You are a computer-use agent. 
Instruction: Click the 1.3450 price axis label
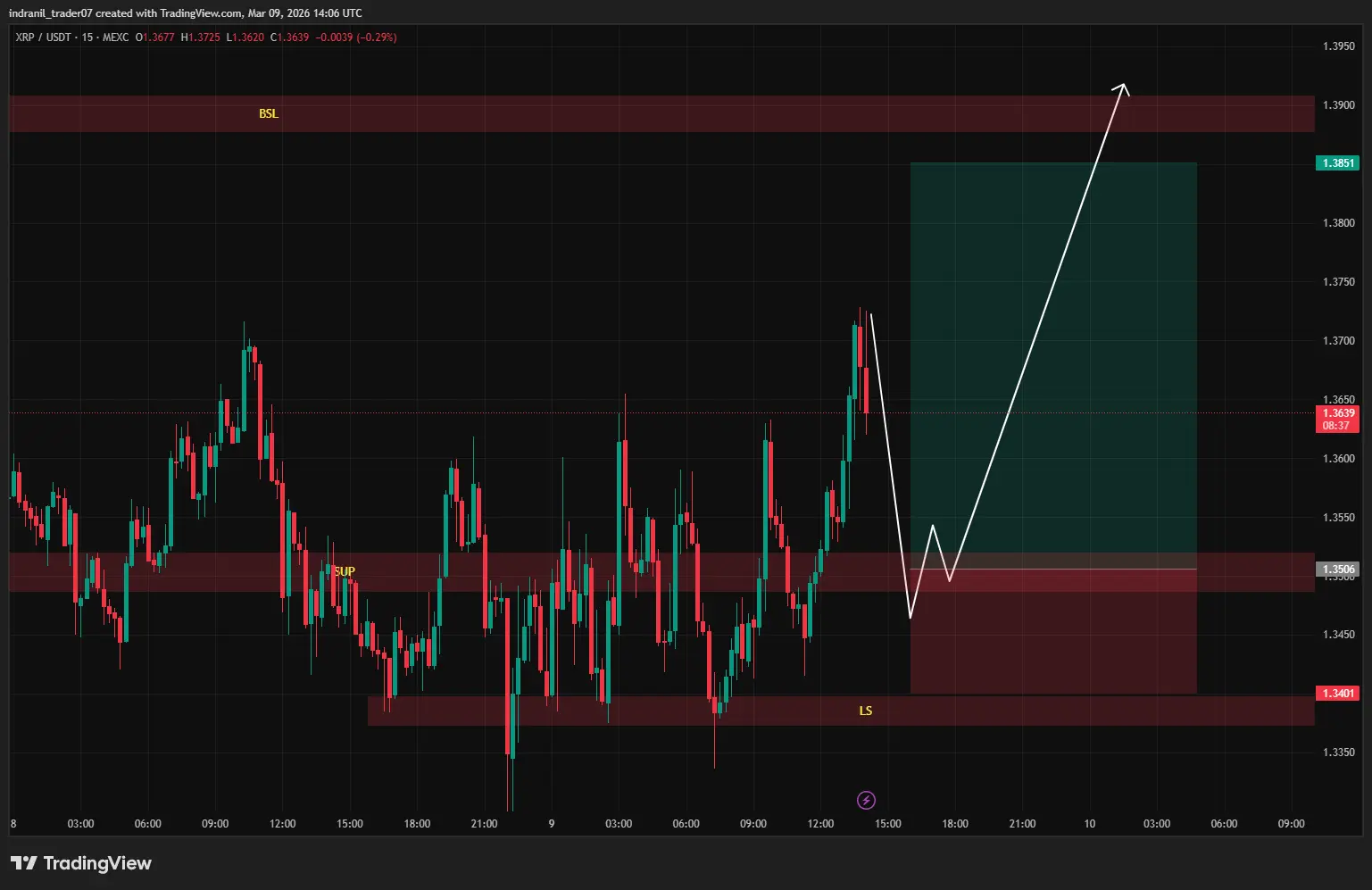click(1338, 635)
